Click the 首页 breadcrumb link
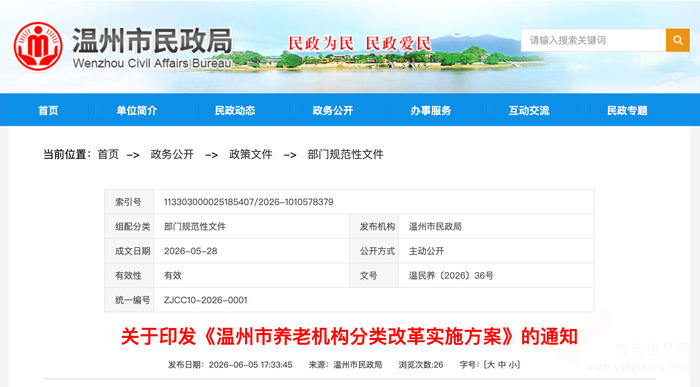 [108, 154]
